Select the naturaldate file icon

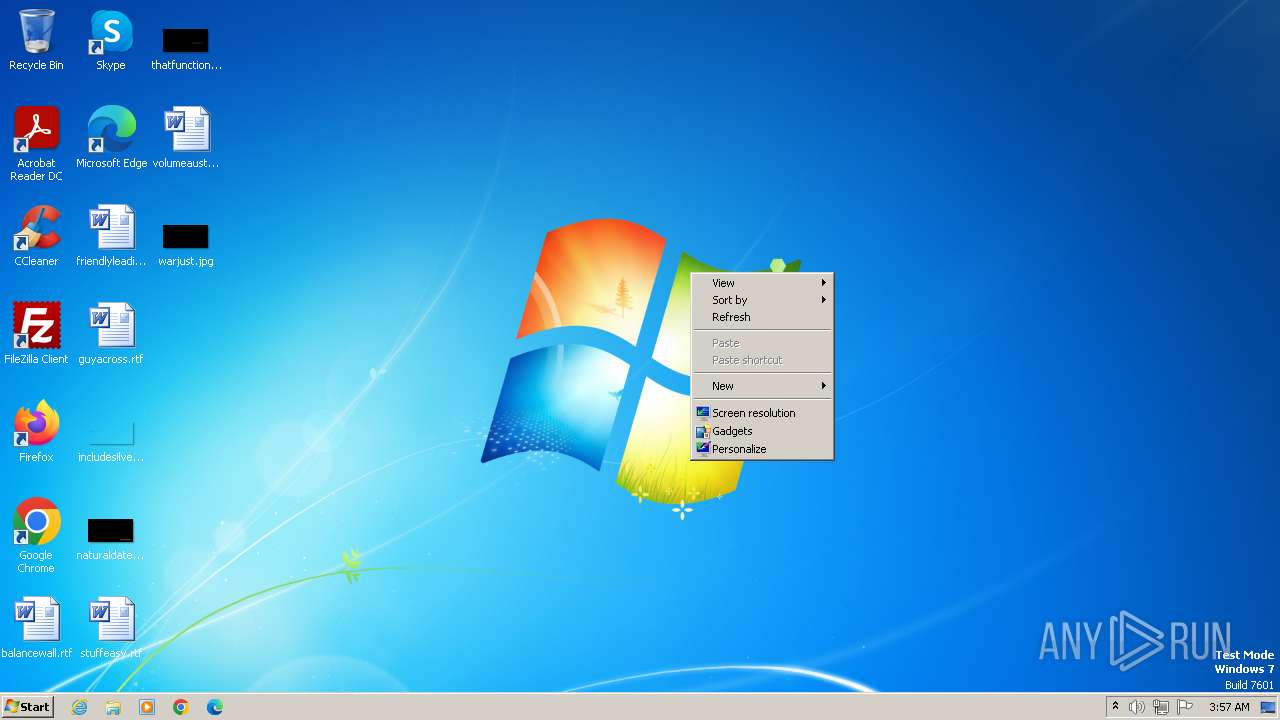coord(111,539)
